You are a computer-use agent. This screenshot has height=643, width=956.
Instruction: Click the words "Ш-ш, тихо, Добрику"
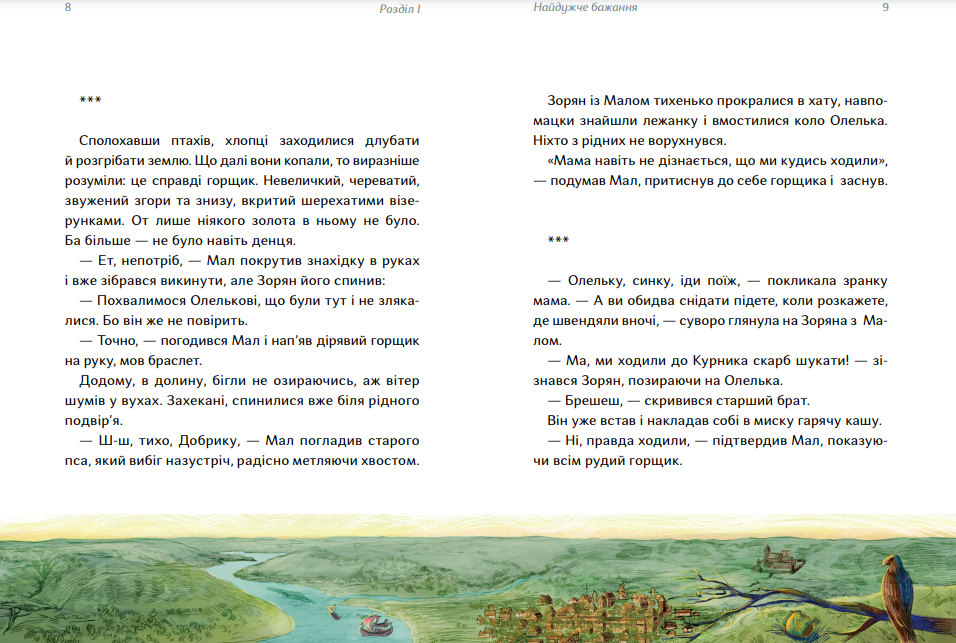[170, 441]
